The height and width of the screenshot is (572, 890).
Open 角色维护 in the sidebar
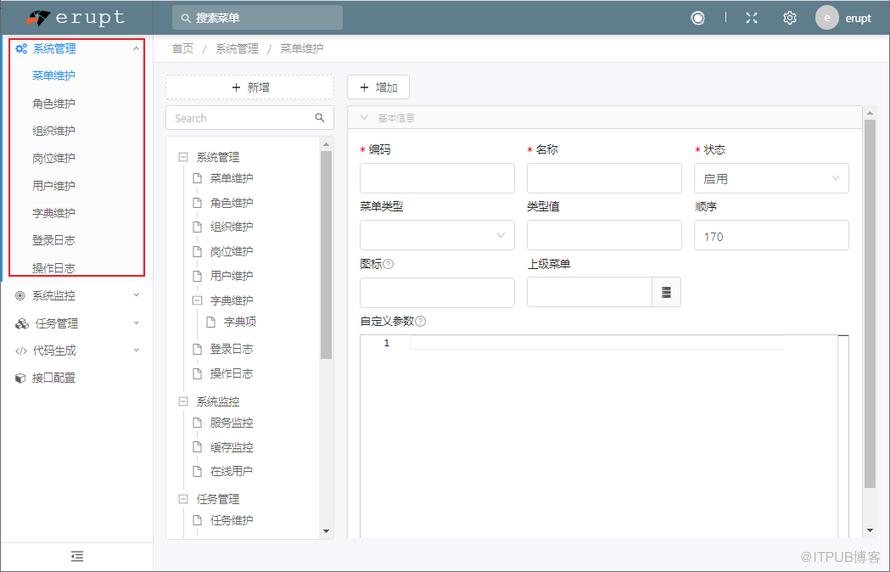coord(53,103)
